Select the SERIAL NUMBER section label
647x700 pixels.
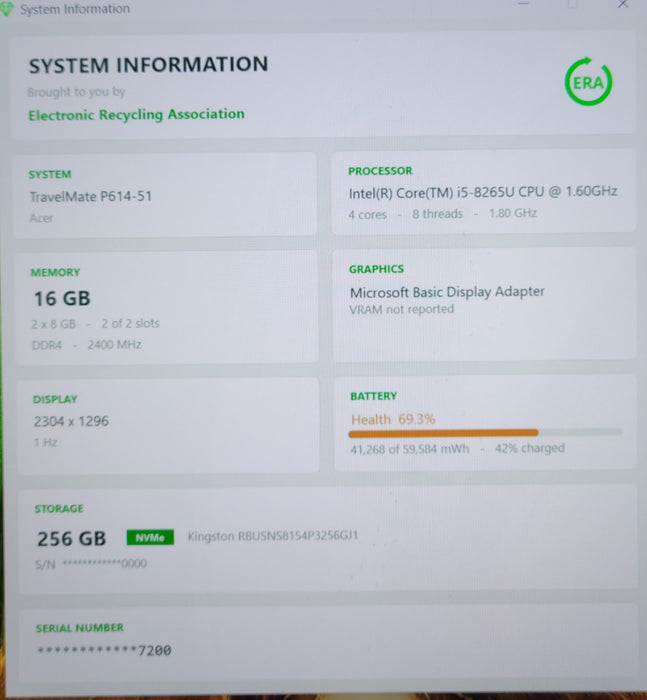[x=79, y=628]
